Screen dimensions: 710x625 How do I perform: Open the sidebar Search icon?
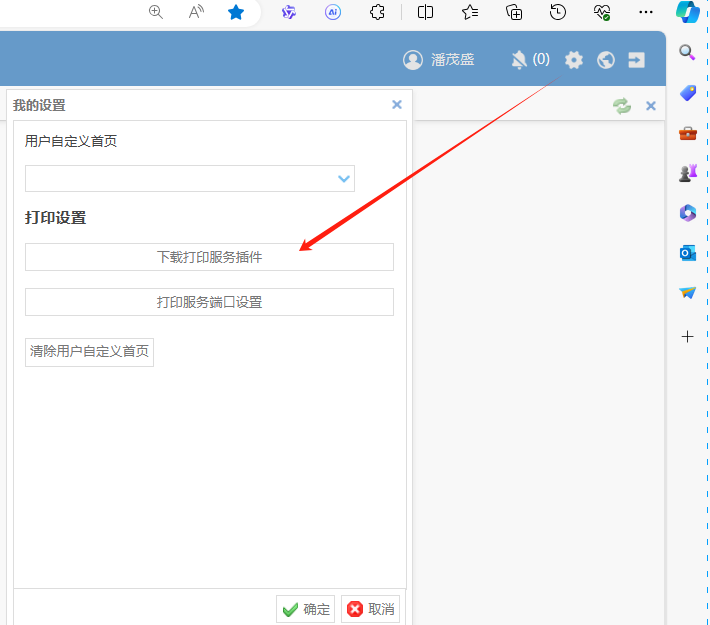click(687, 53)
